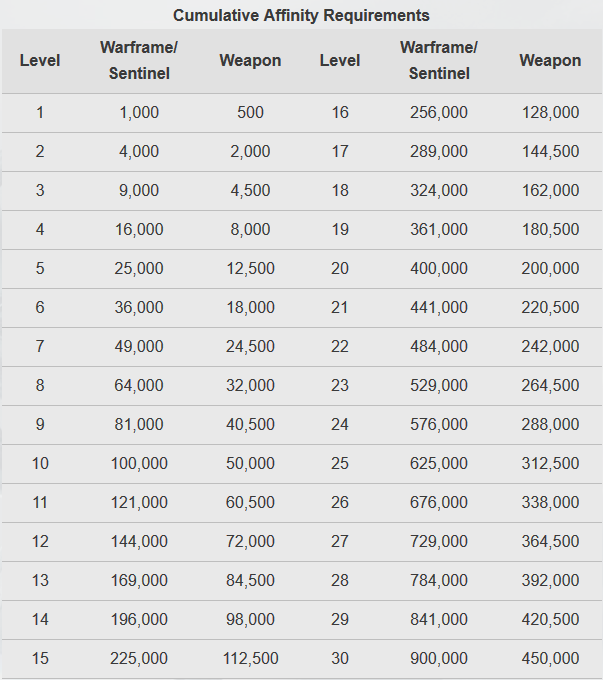Viewport: 603px width, 680px height.
Task: Select the 180,500 weapon value at level 19
Action: 550,229
